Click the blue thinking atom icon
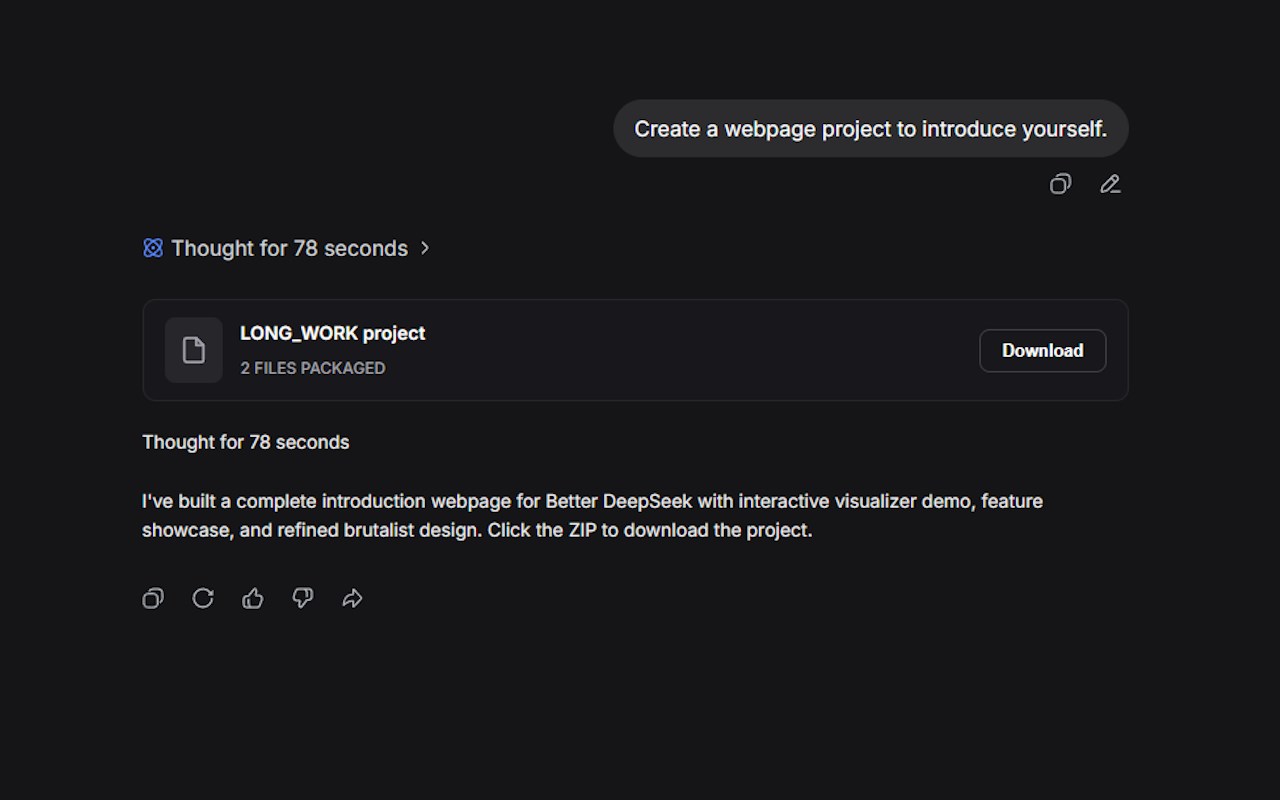 coord(153,248)
